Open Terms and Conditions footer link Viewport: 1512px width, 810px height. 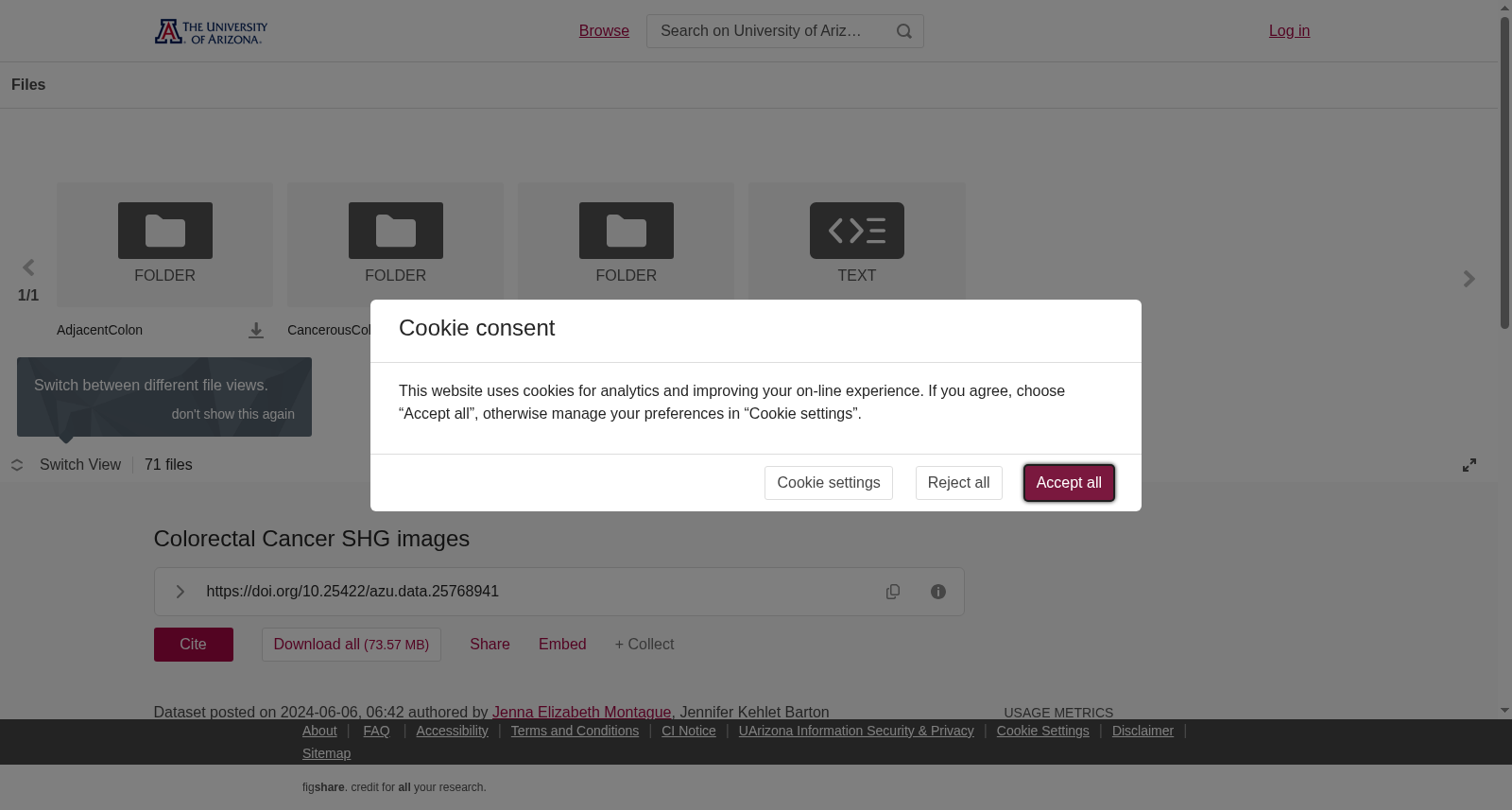pyautogui.click(x=575, y=731)
